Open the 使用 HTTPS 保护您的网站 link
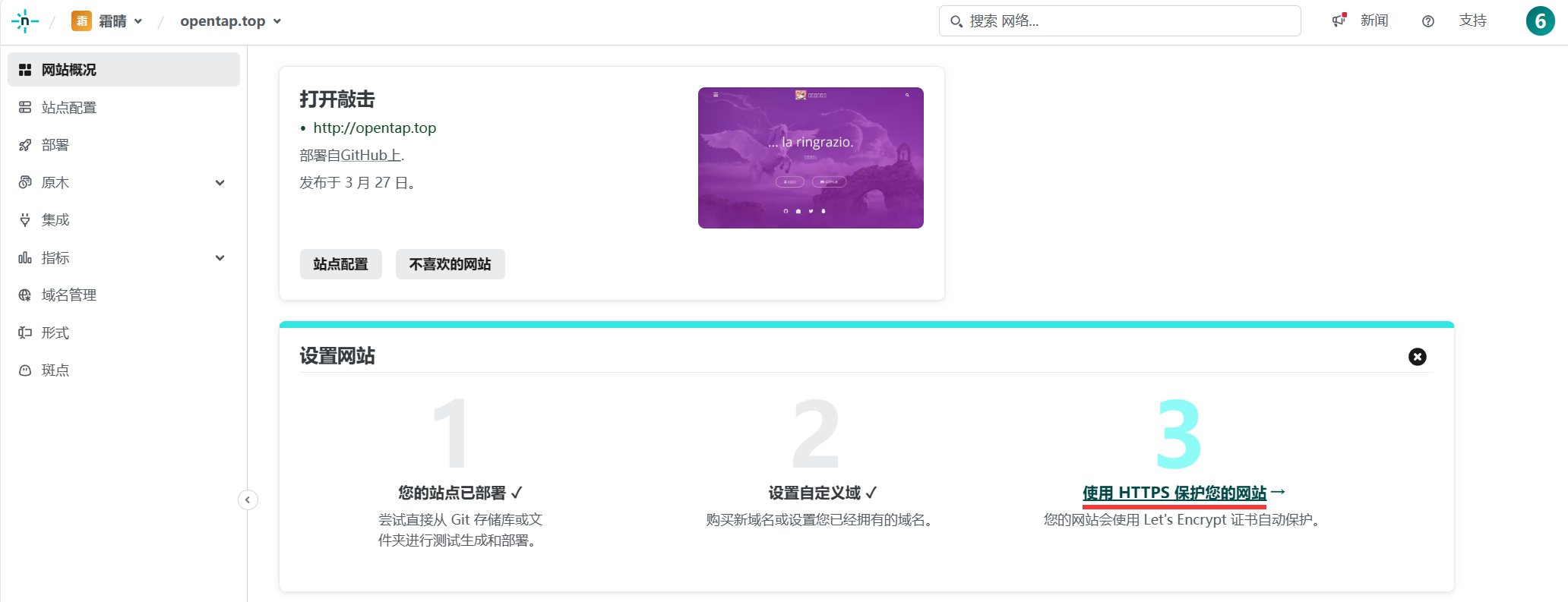Screen dimensions: 1568x602 click(x=1174, y=493)
